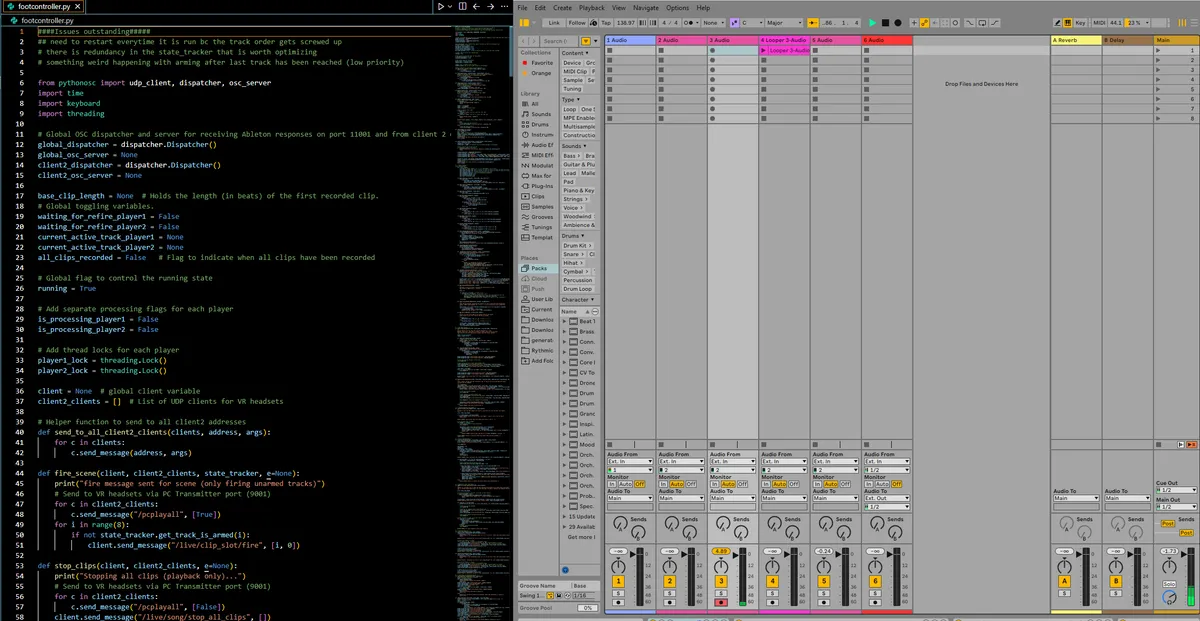1200x621 pixels.
Task: Open the Help menu
Action: coord(703,8)
